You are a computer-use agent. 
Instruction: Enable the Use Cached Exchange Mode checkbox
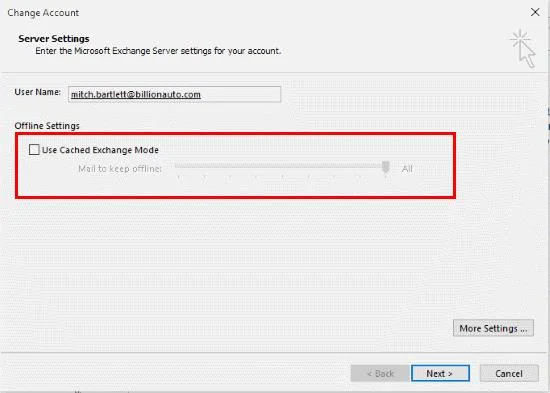click(34, 150)
